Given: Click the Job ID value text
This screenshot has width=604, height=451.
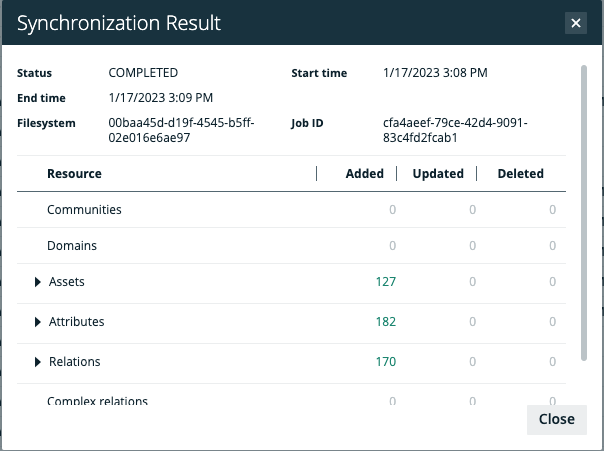Looking at the screenshot, I should 454,130.
